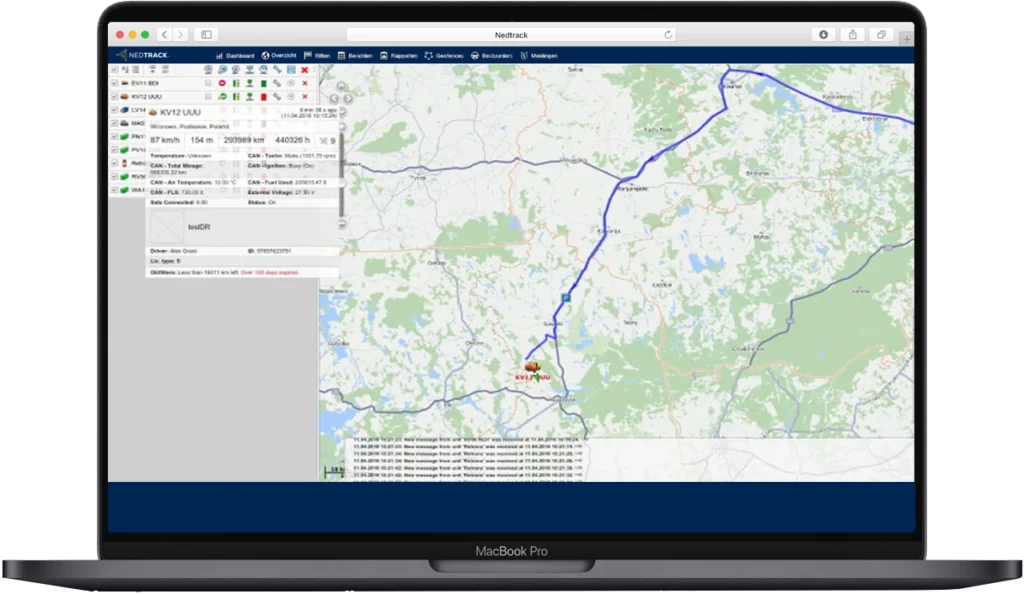Screen dimensions: 1024x594
Task: Open the Rapporten section
Action: (x=398, y=55)
